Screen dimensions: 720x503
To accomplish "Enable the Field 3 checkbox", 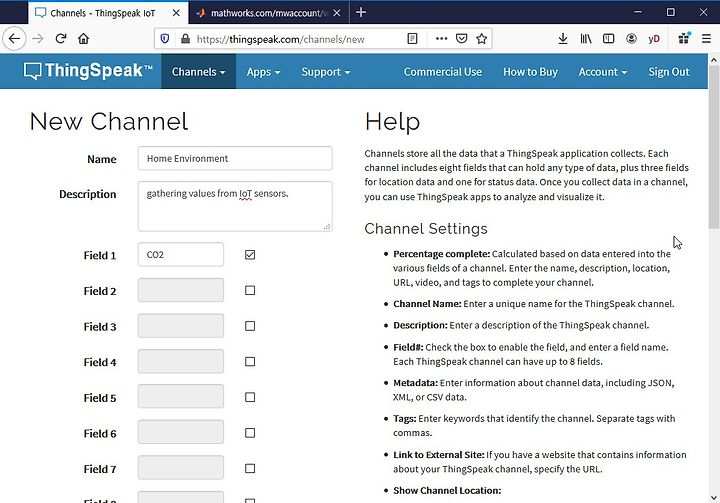I will [250, 326].
